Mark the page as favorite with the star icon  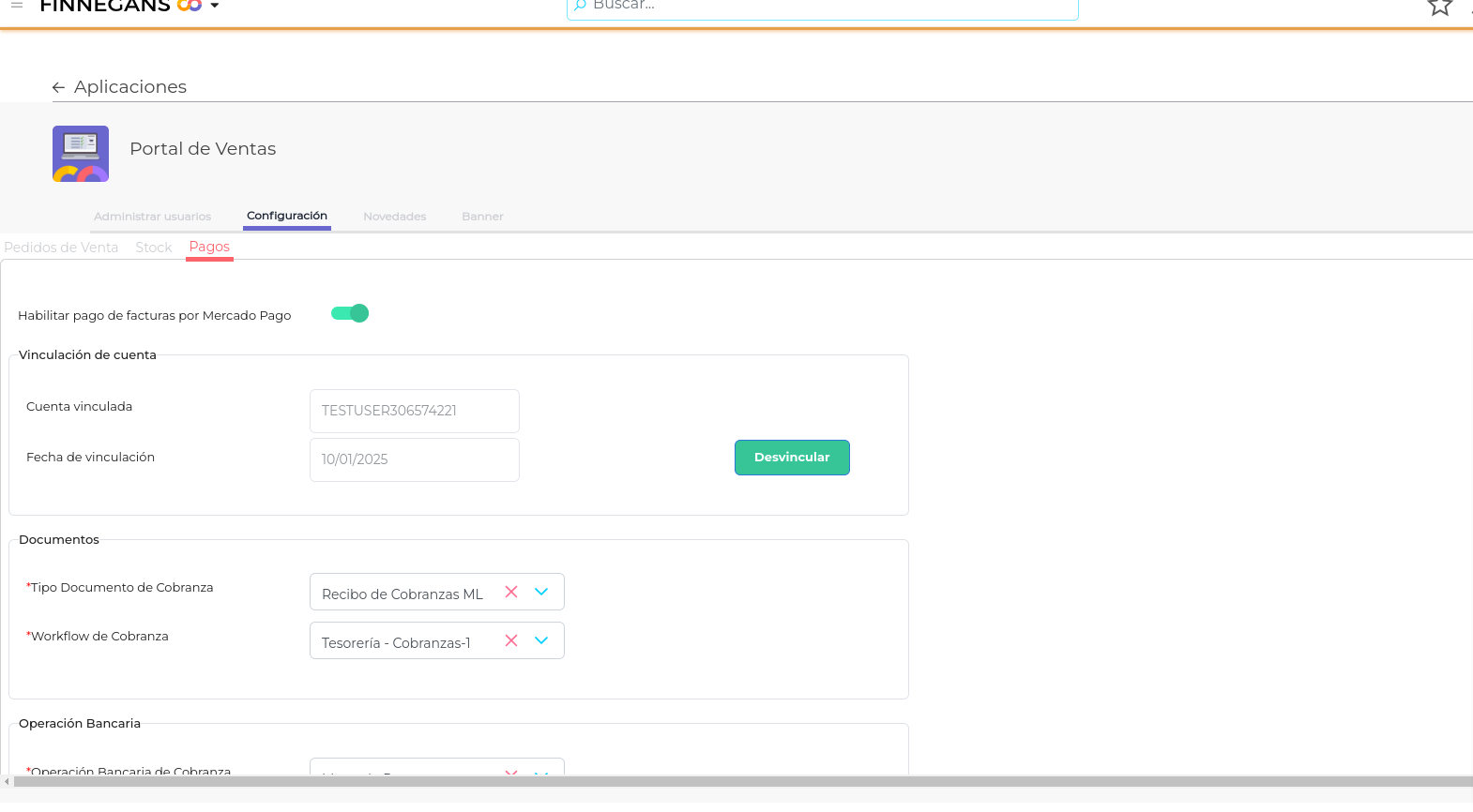click(x=1440, y=7)
